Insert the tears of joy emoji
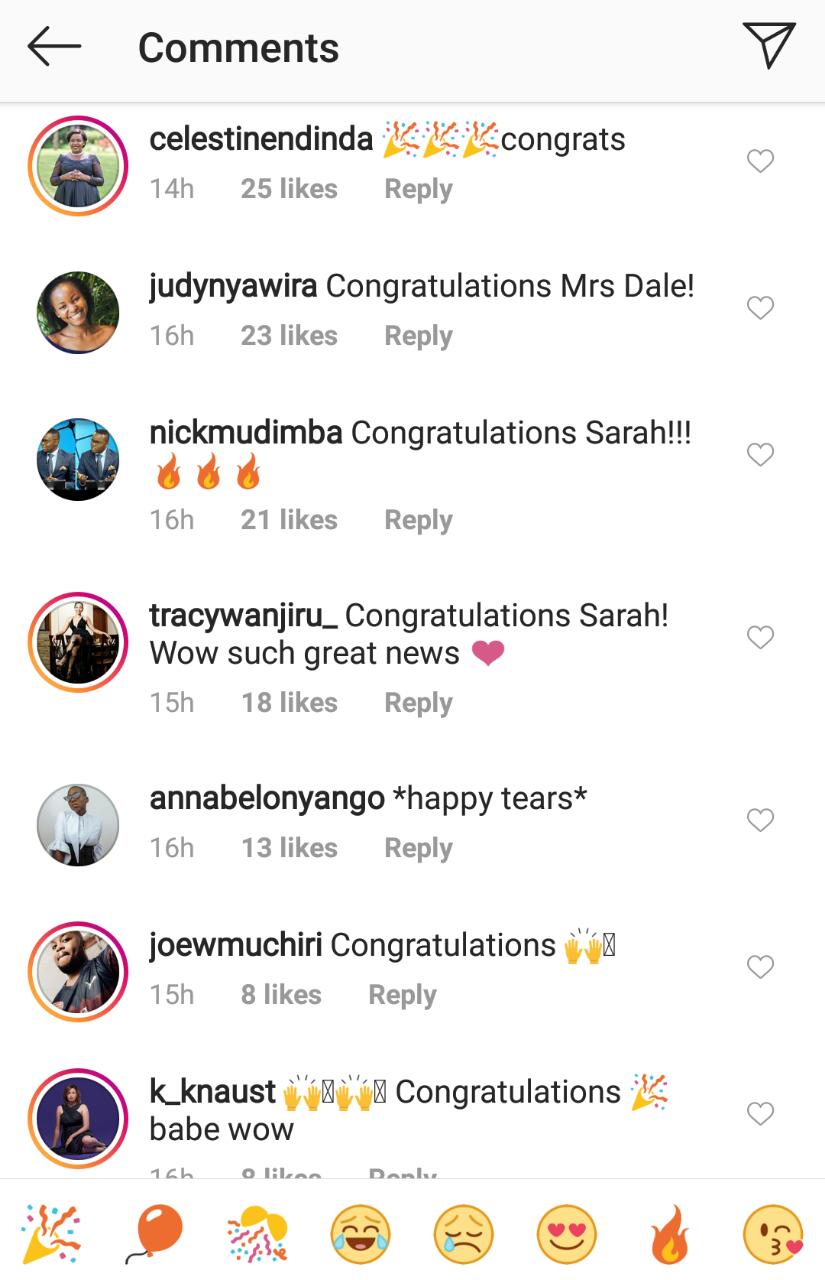 coord(360,1233)
